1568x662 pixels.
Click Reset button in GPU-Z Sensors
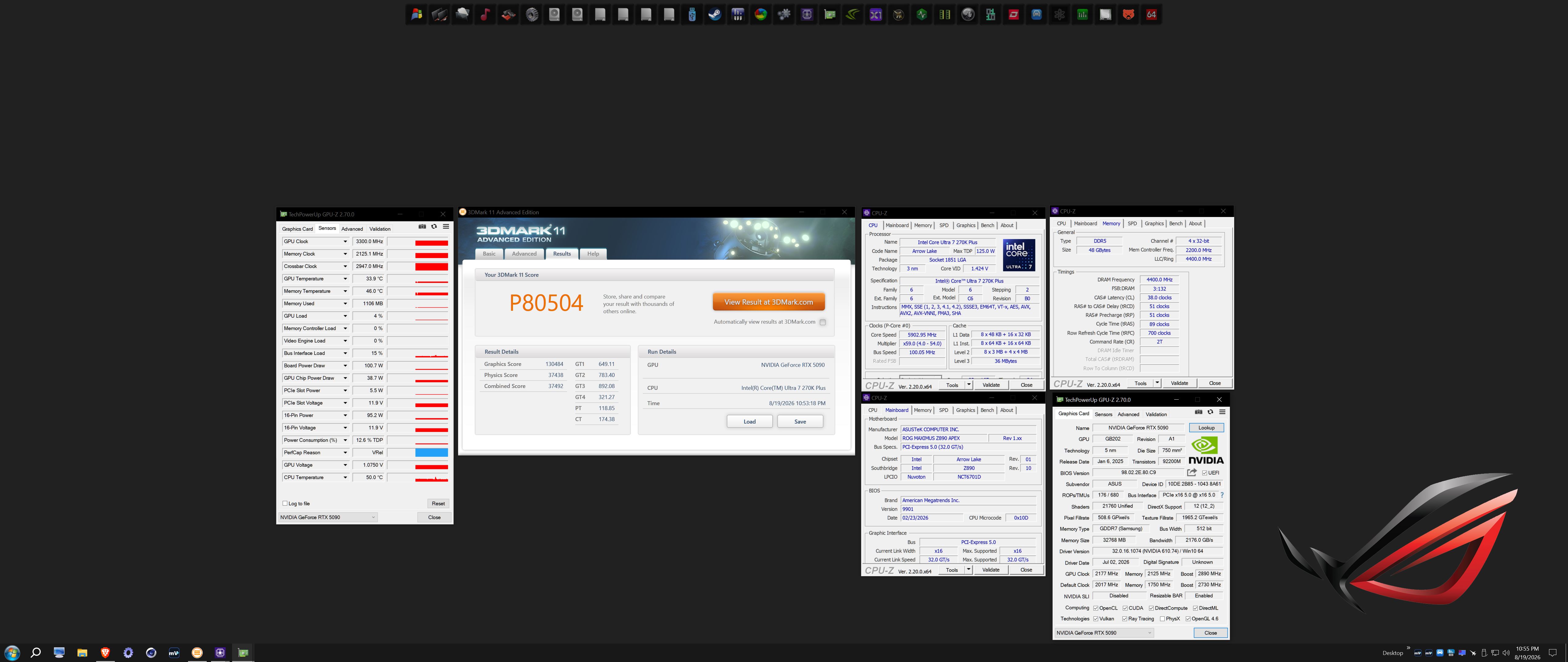tap(438, 504)
